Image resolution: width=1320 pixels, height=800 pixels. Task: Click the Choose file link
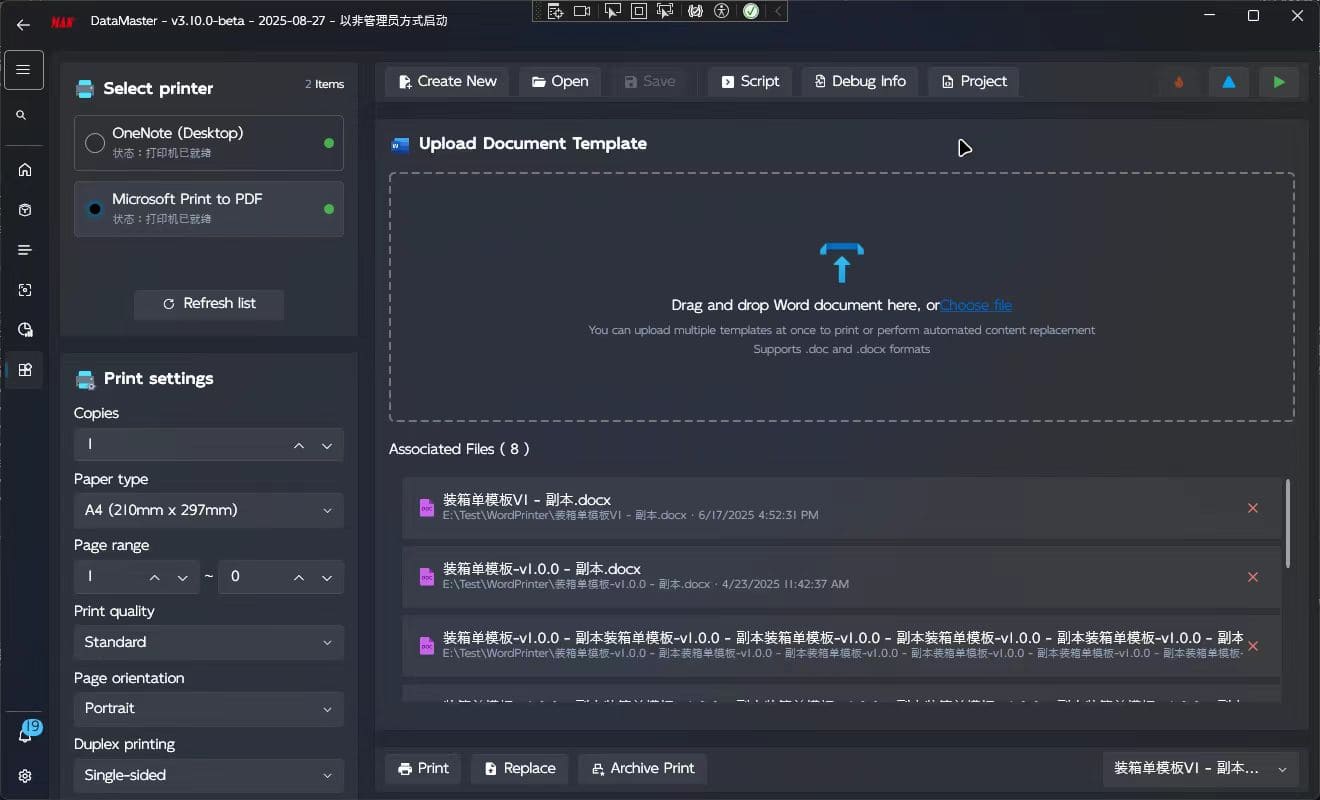[976, 305]
